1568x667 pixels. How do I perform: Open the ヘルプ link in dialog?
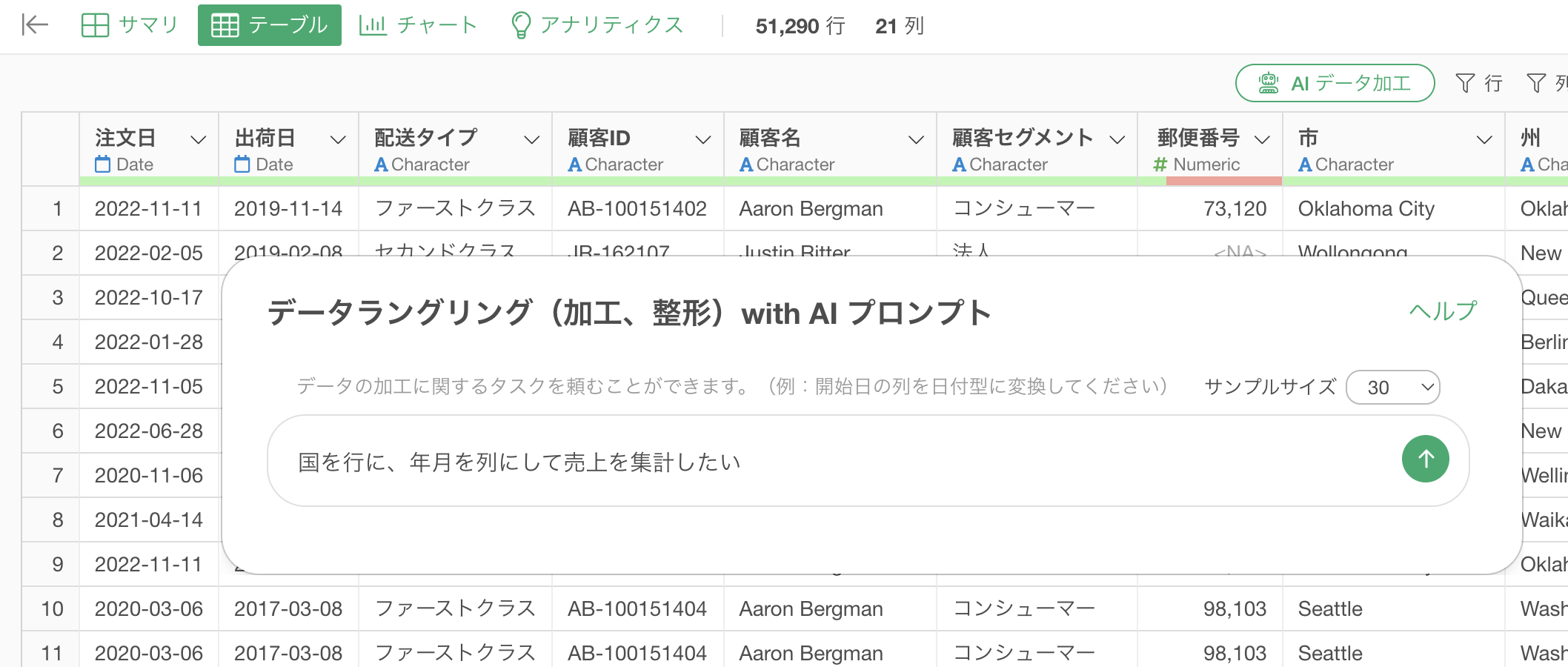pos(1442,311)
